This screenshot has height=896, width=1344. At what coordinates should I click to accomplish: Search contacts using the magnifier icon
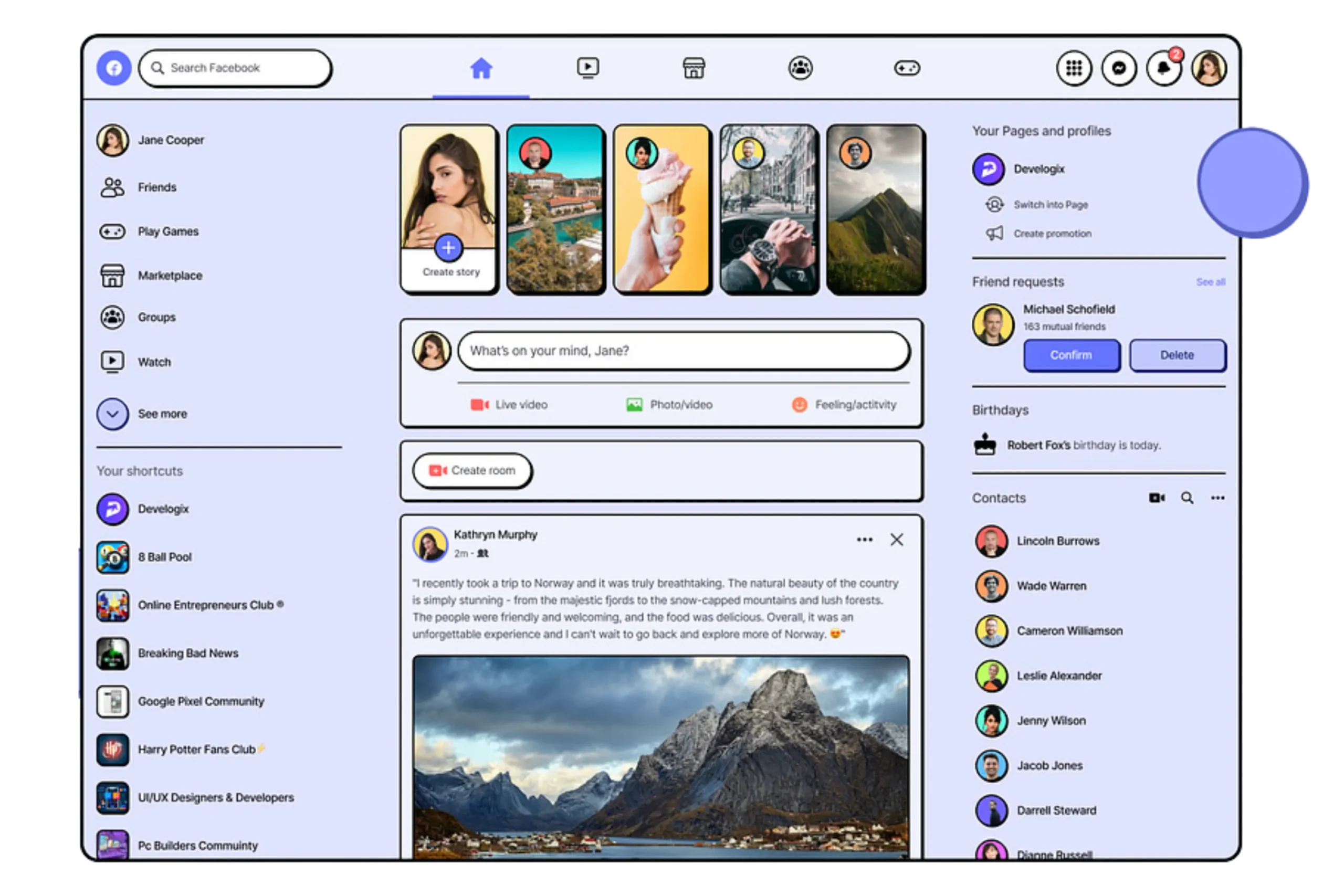click(x=1188, y=498)
